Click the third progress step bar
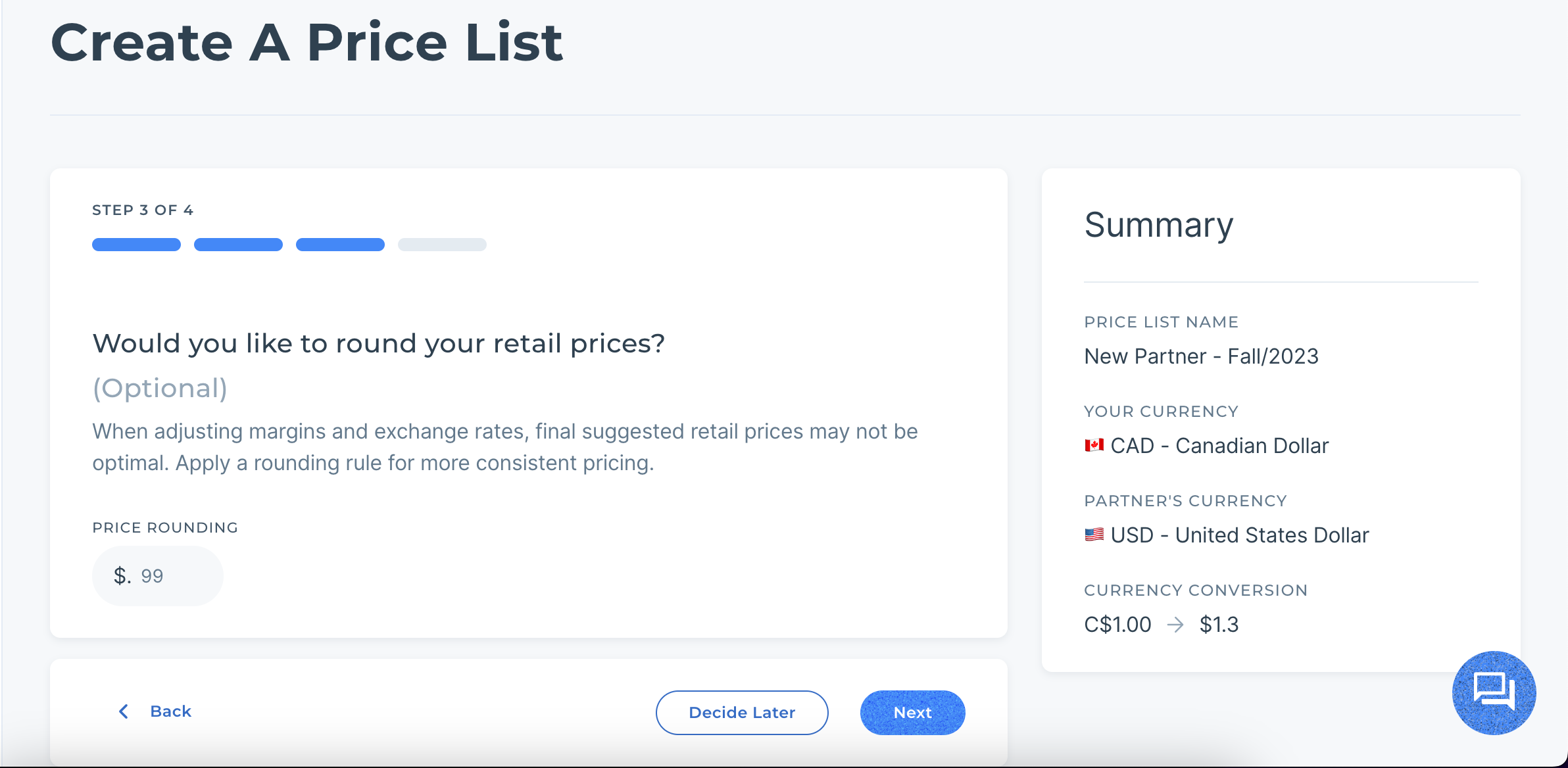Viewport: 1568px width, 768px height. [340, 245]
